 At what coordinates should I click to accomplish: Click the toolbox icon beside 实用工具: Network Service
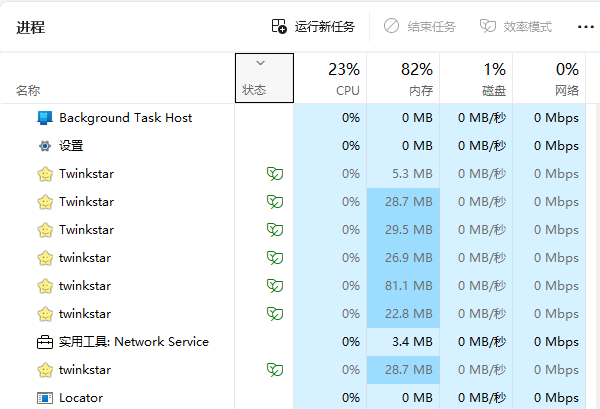point(45,342)
